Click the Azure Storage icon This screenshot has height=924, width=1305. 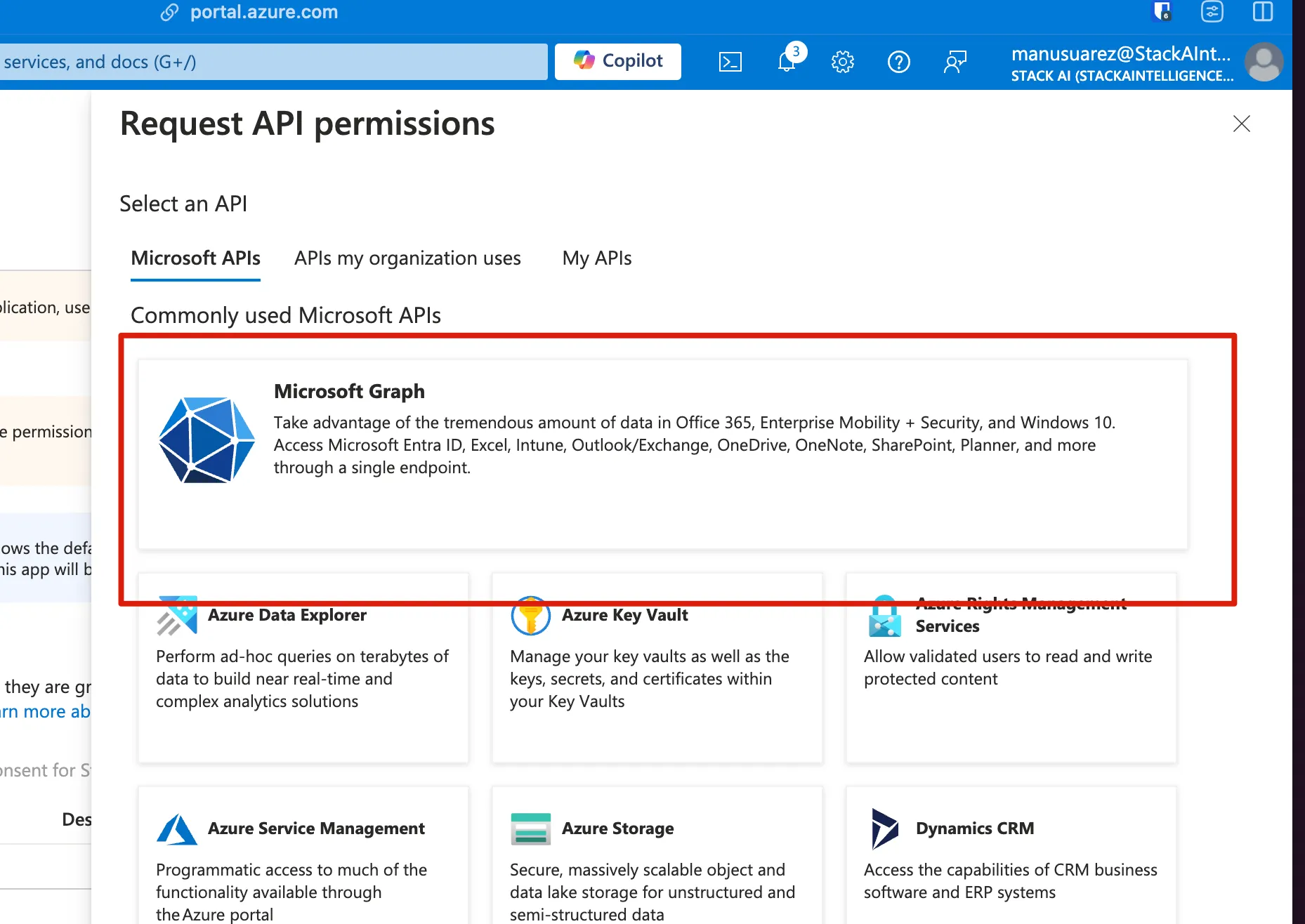coord(530,829)
